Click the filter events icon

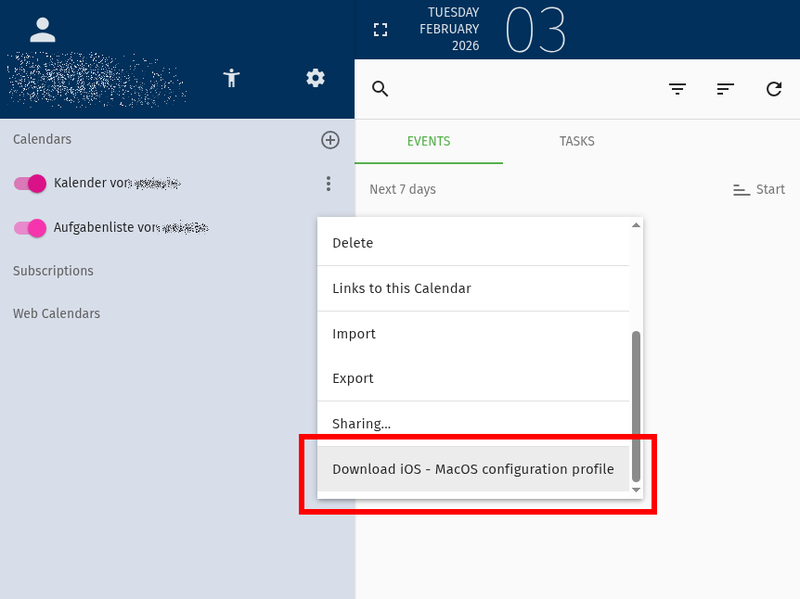pyautogui.click(x=677, y=88)
